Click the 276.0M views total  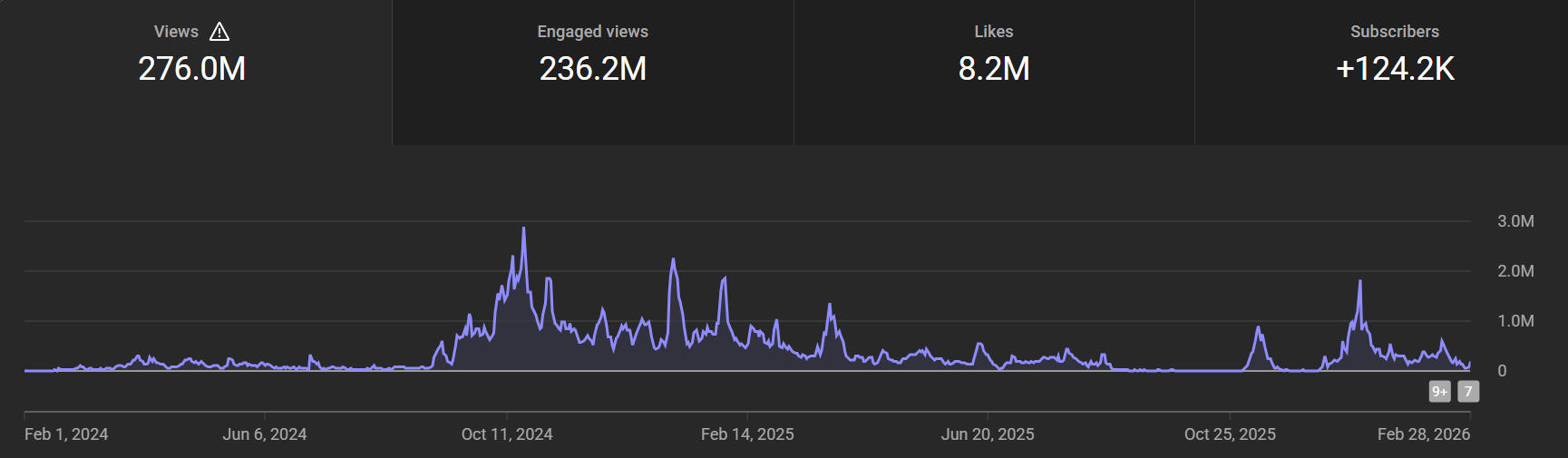pos(191,69)
